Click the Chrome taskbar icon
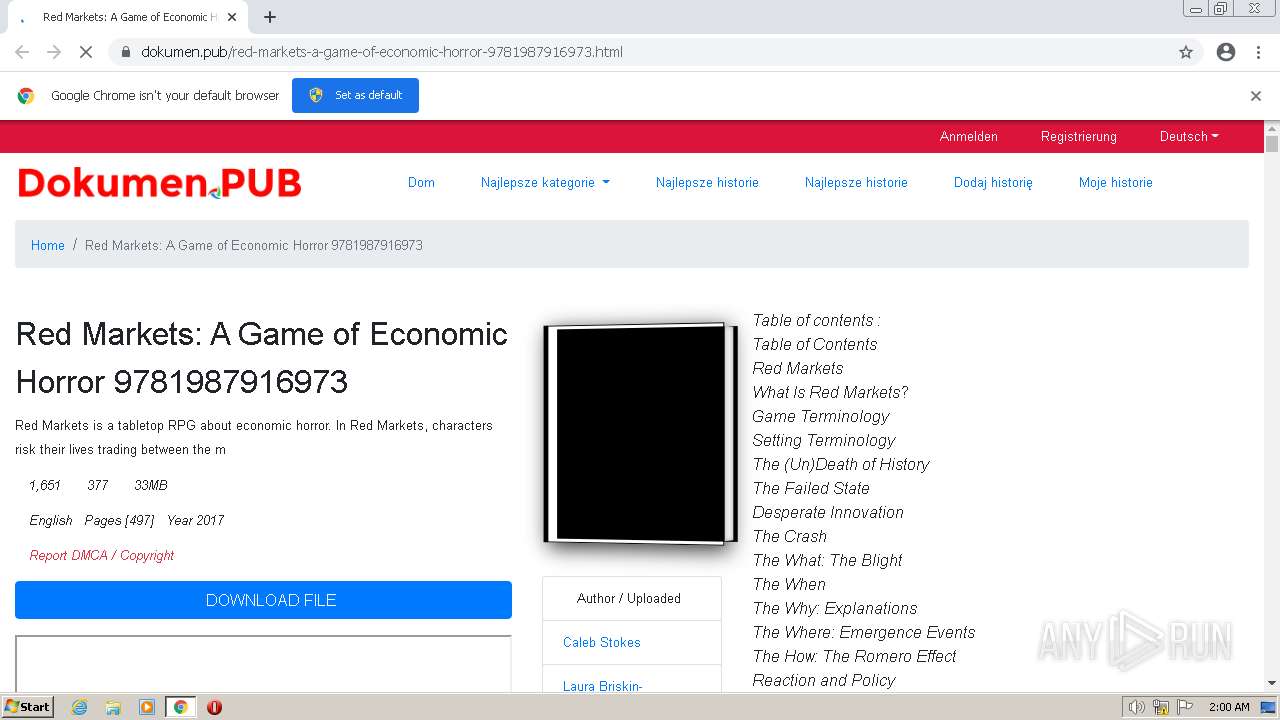The height and width of the screenshot is (720, 1280). 180,707
